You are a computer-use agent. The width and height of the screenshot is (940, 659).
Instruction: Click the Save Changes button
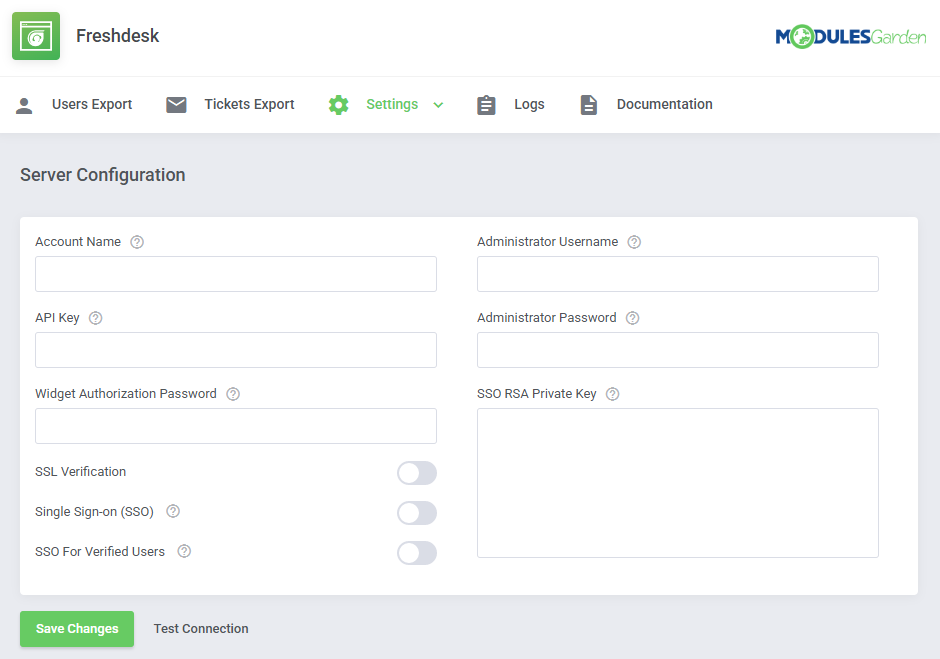(77, 628)
